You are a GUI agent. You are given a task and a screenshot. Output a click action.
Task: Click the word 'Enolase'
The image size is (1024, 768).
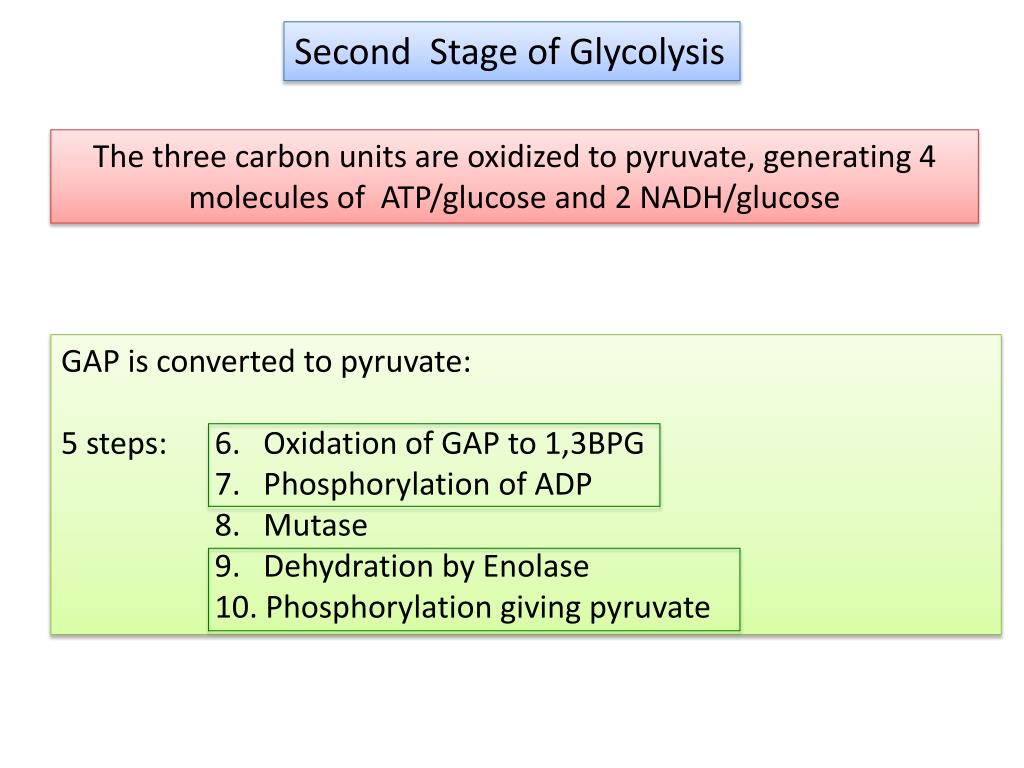(536, 566)
